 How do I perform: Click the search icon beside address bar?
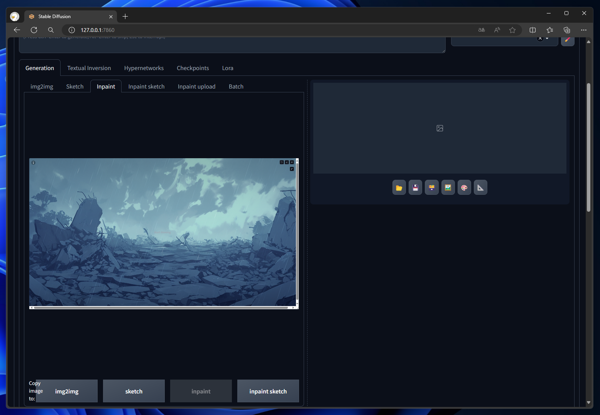coord(51,30)
